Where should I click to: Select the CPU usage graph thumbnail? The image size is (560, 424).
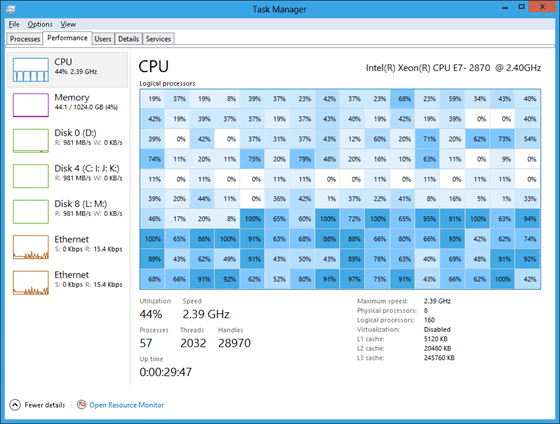point(31,70)
